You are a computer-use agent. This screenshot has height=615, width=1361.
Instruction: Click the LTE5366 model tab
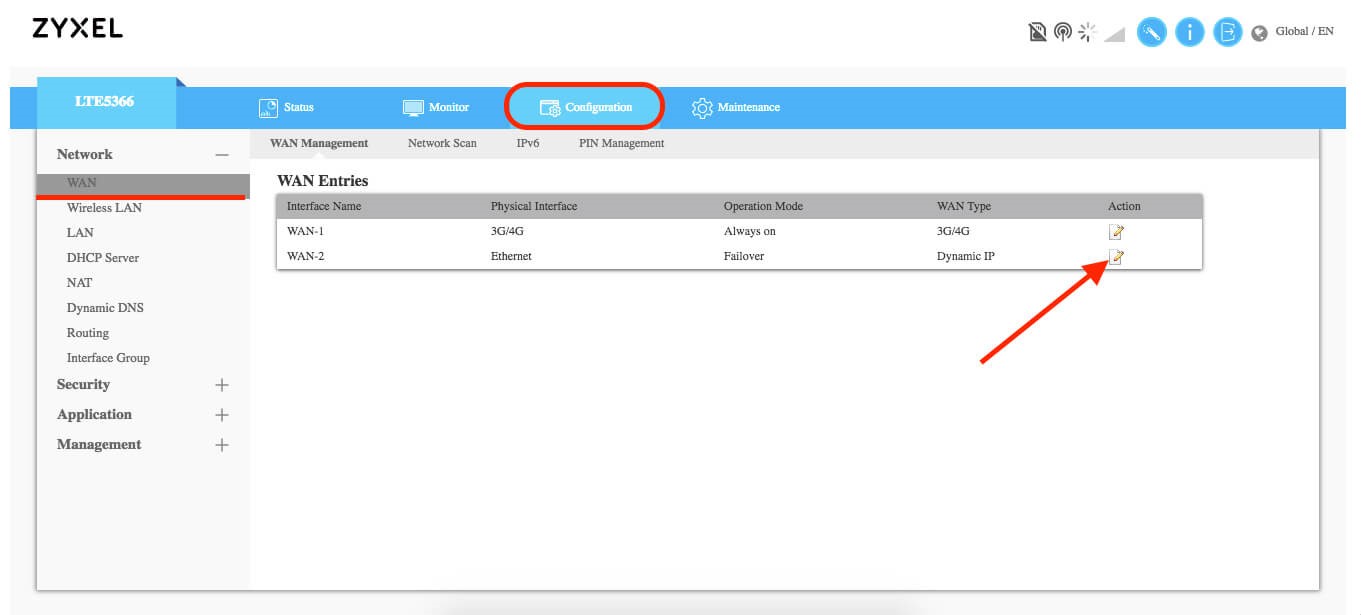point(106,102)
